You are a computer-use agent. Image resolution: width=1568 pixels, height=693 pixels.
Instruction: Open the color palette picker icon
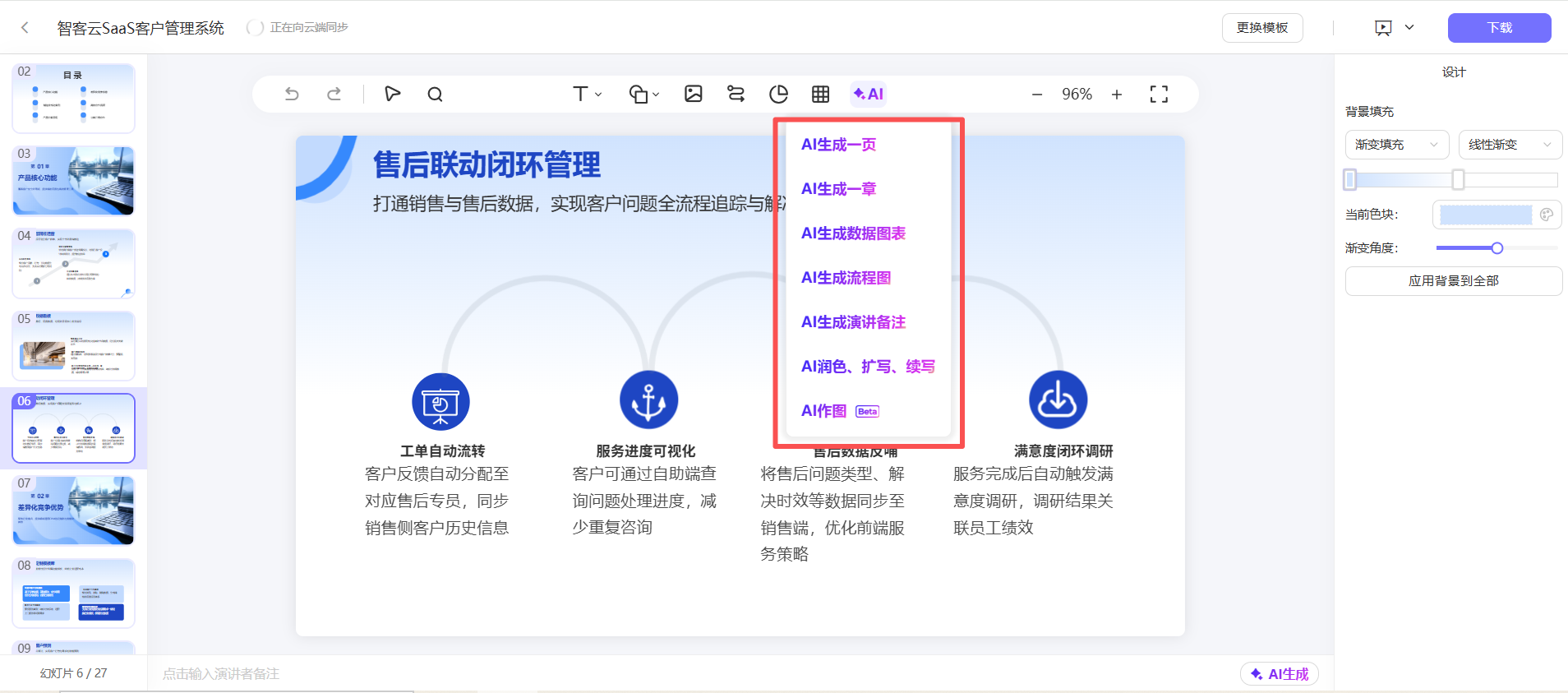pos(1546,215)
